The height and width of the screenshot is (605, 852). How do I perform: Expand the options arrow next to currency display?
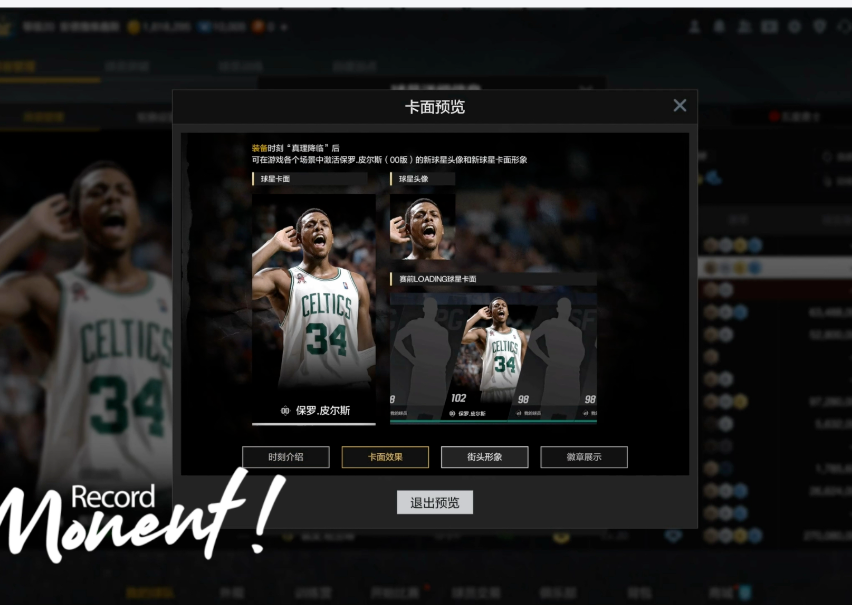point(283,28)
